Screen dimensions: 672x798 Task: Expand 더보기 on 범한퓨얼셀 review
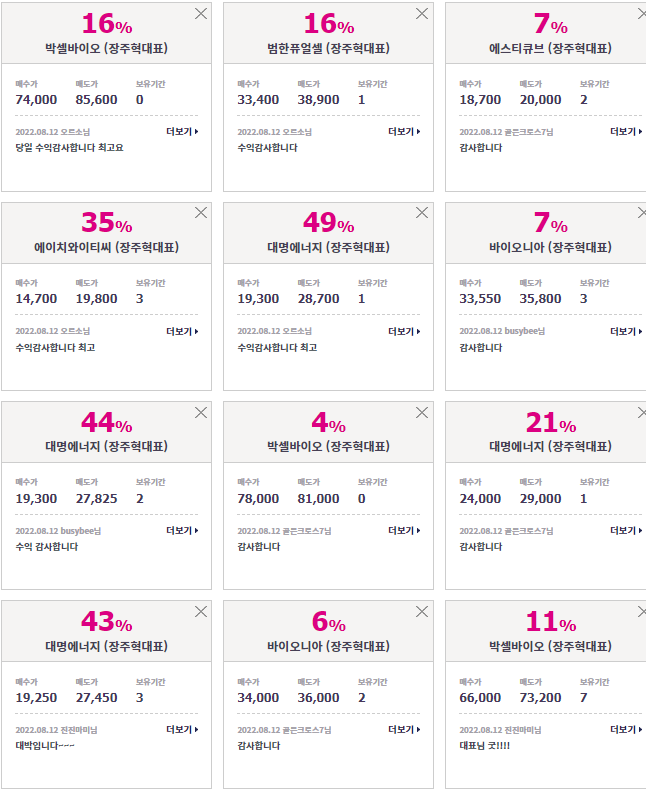404,132
